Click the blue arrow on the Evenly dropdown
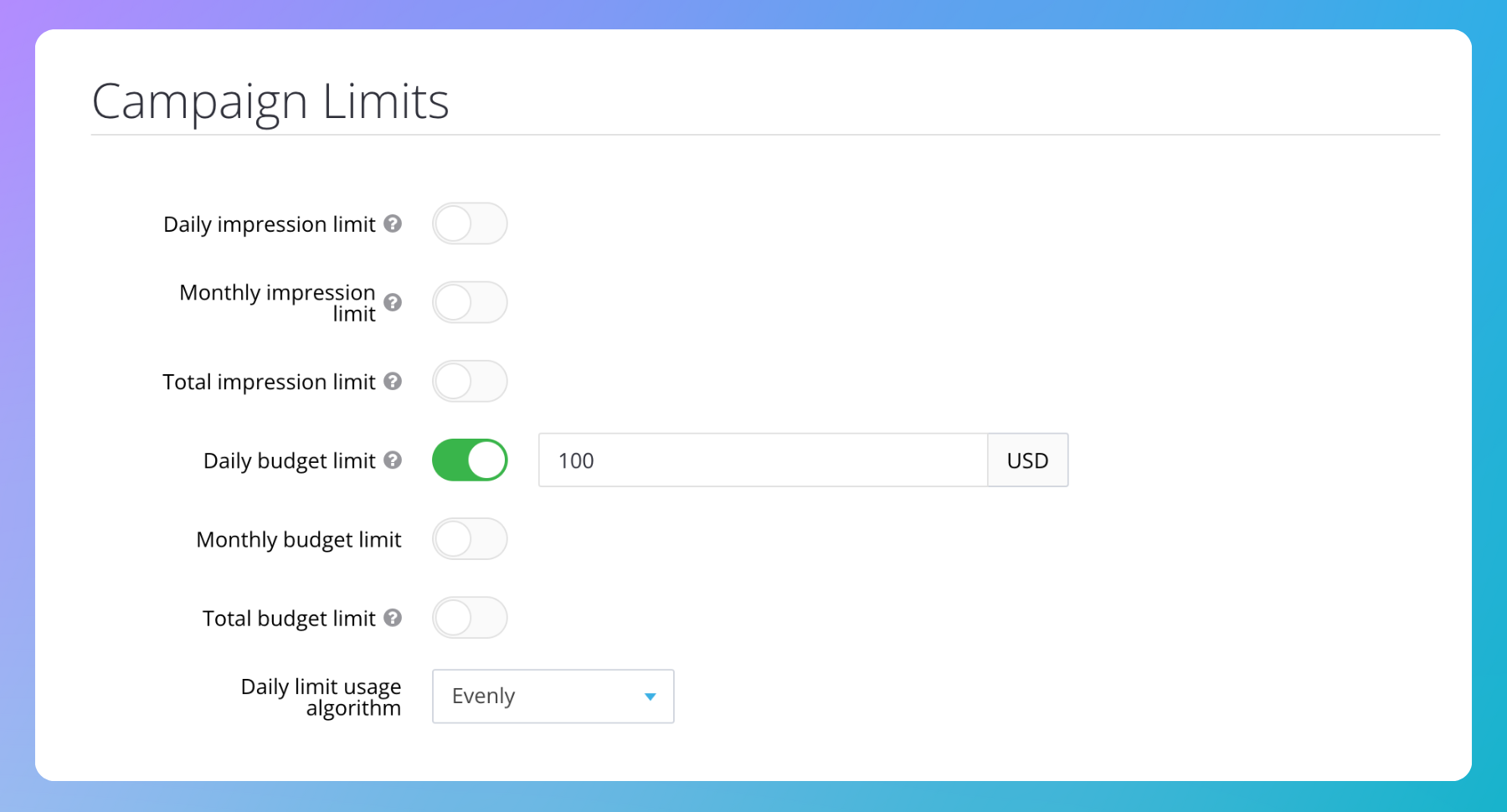The width and height of the screenshot is (1507, 812). 650,696
